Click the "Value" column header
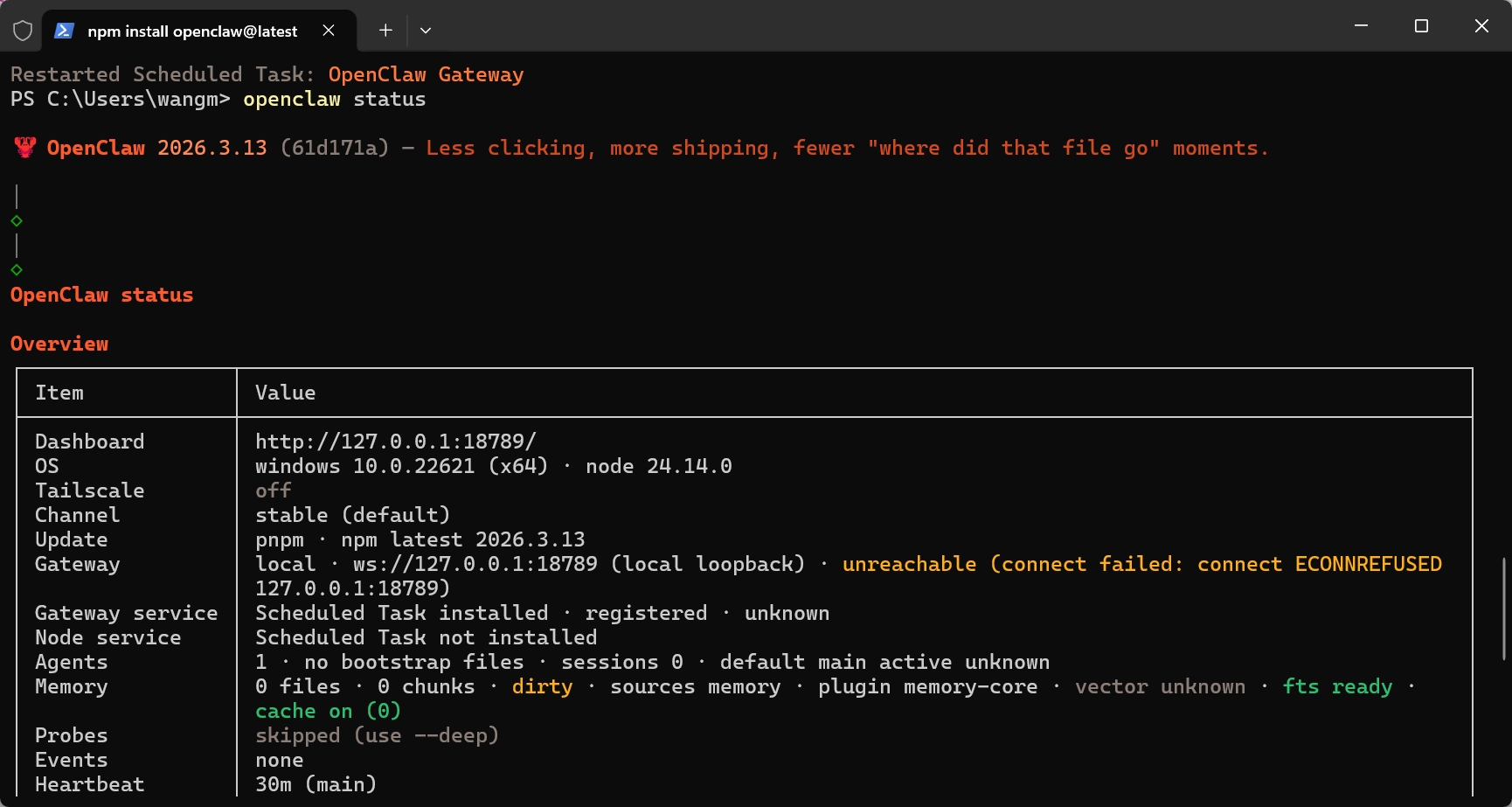 tap(285, 393)
